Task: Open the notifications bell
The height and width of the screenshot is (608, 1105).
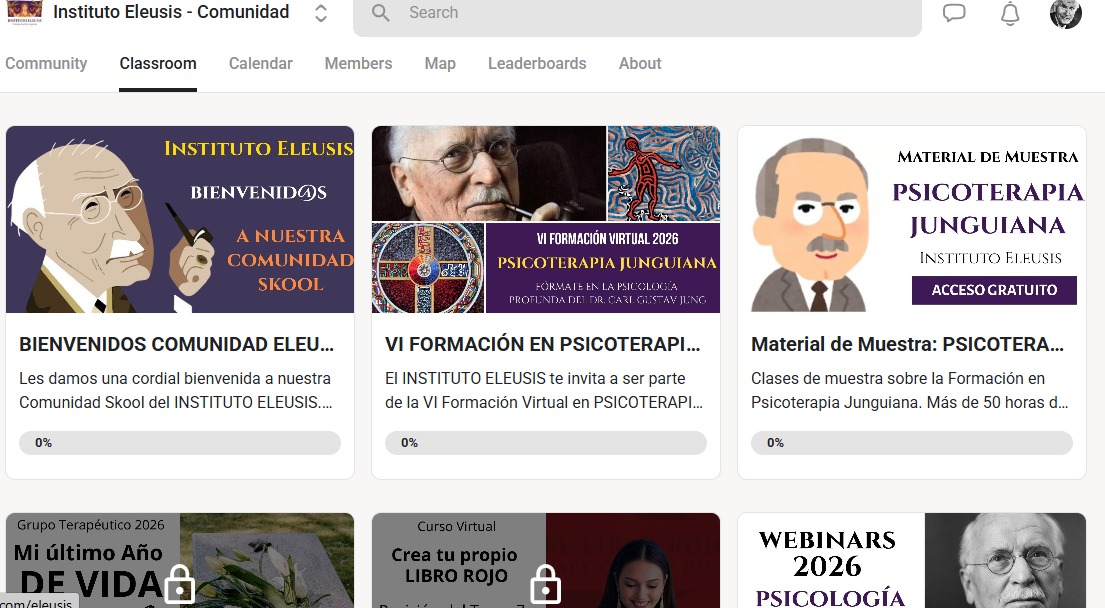Action: pyautogui.click(x=1010, y=13)
